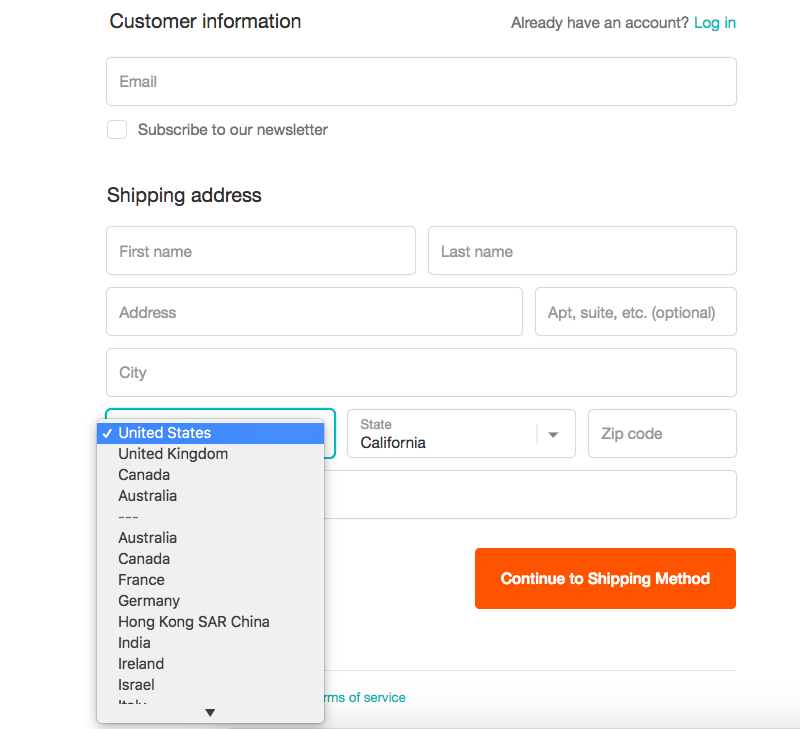Select the checked United States option

(165, 433)
